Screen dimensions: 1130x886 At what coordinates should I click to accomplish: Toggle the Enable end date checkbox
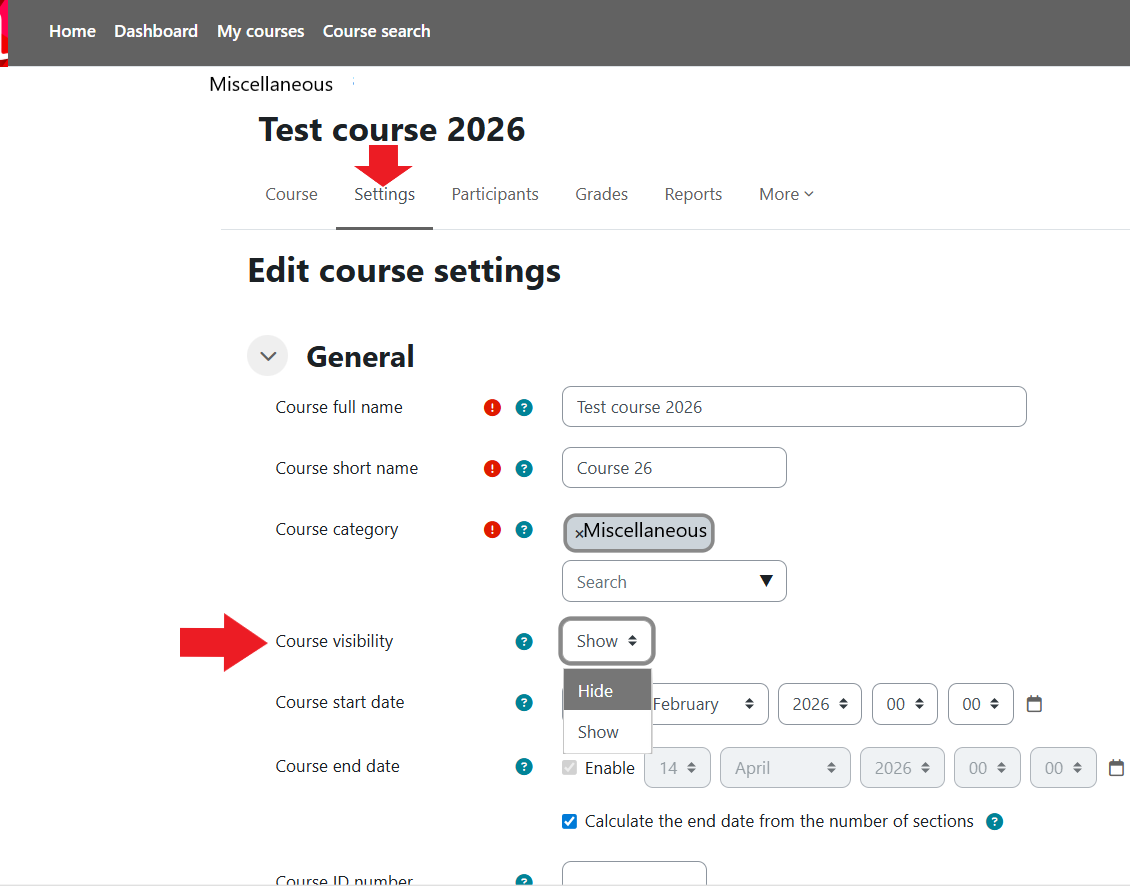(x=570, y=768)
